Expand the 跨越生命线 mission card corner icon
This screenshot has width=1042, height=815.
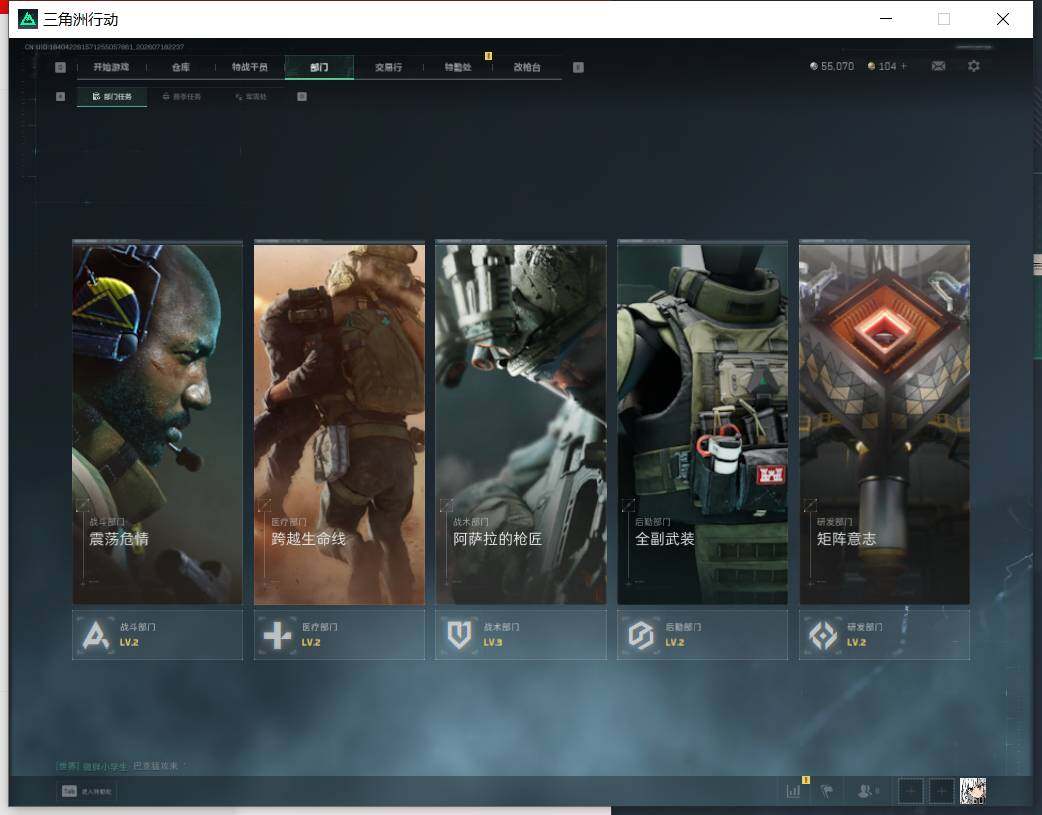[264, 505]
